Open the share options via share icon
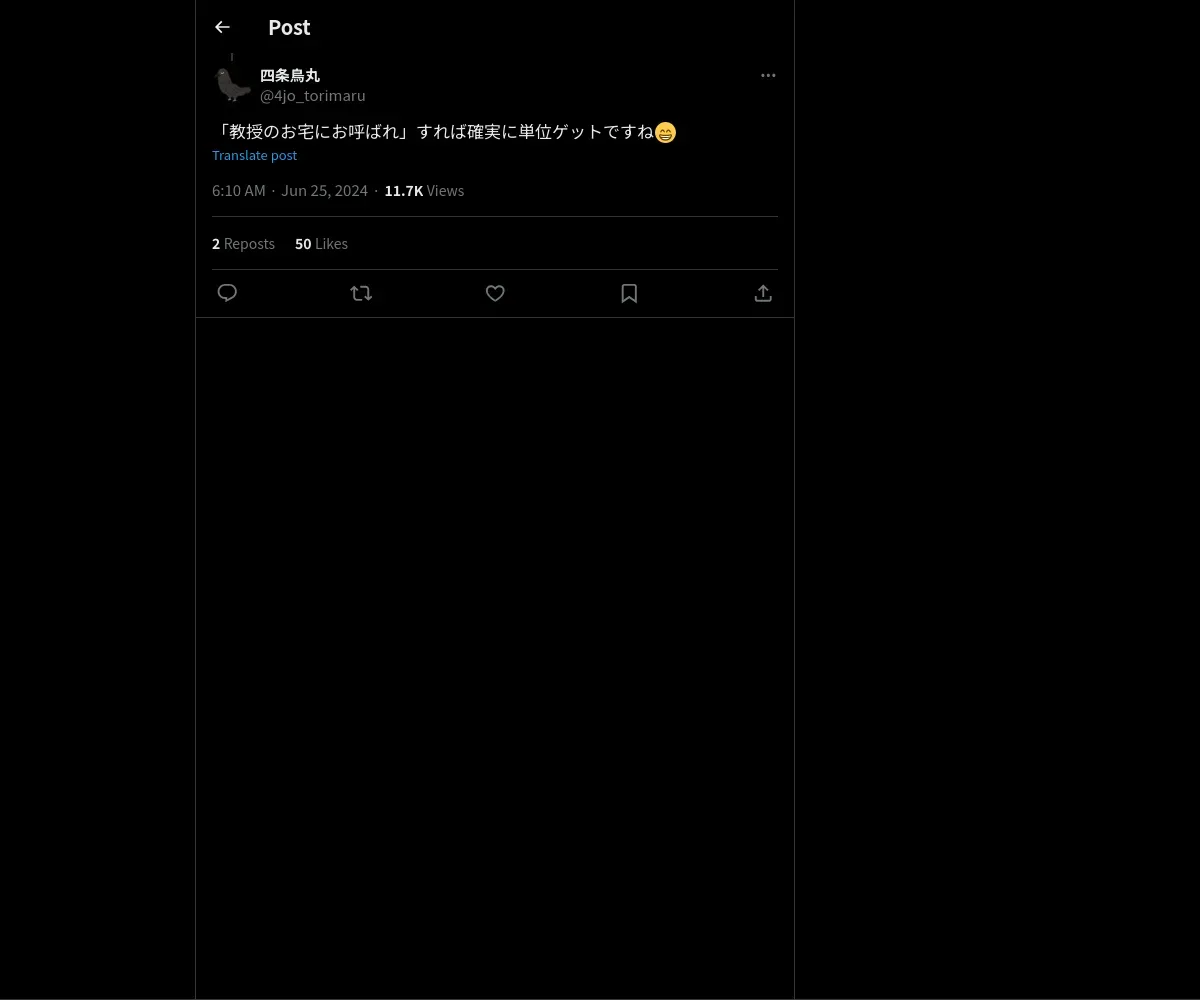 pos(763,293)
